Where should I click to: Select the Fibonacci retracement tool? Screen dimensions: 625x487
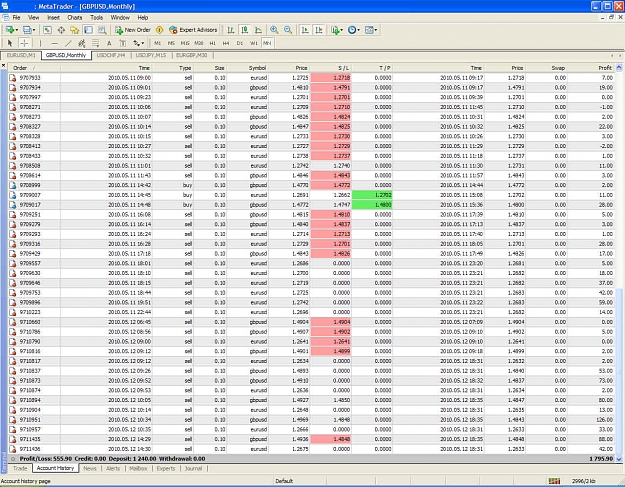coord(95,43)
